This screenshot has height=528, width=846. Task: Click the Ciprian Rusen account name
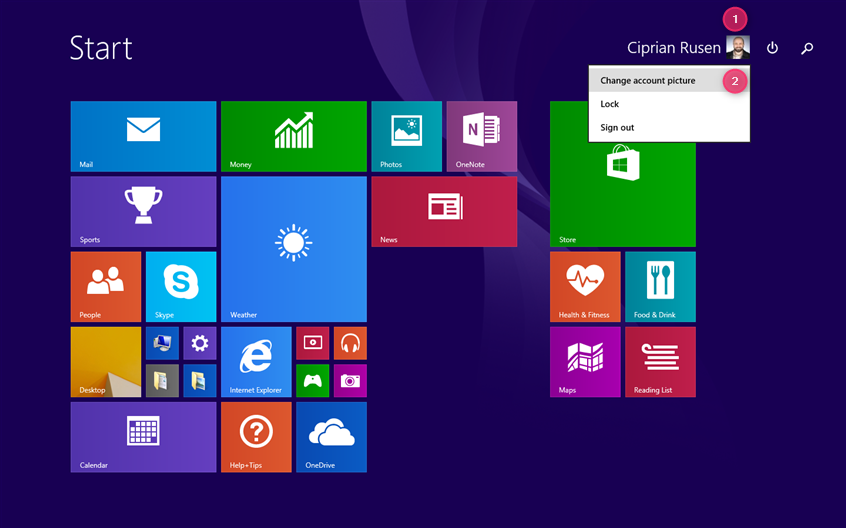[x=674, y=48]
